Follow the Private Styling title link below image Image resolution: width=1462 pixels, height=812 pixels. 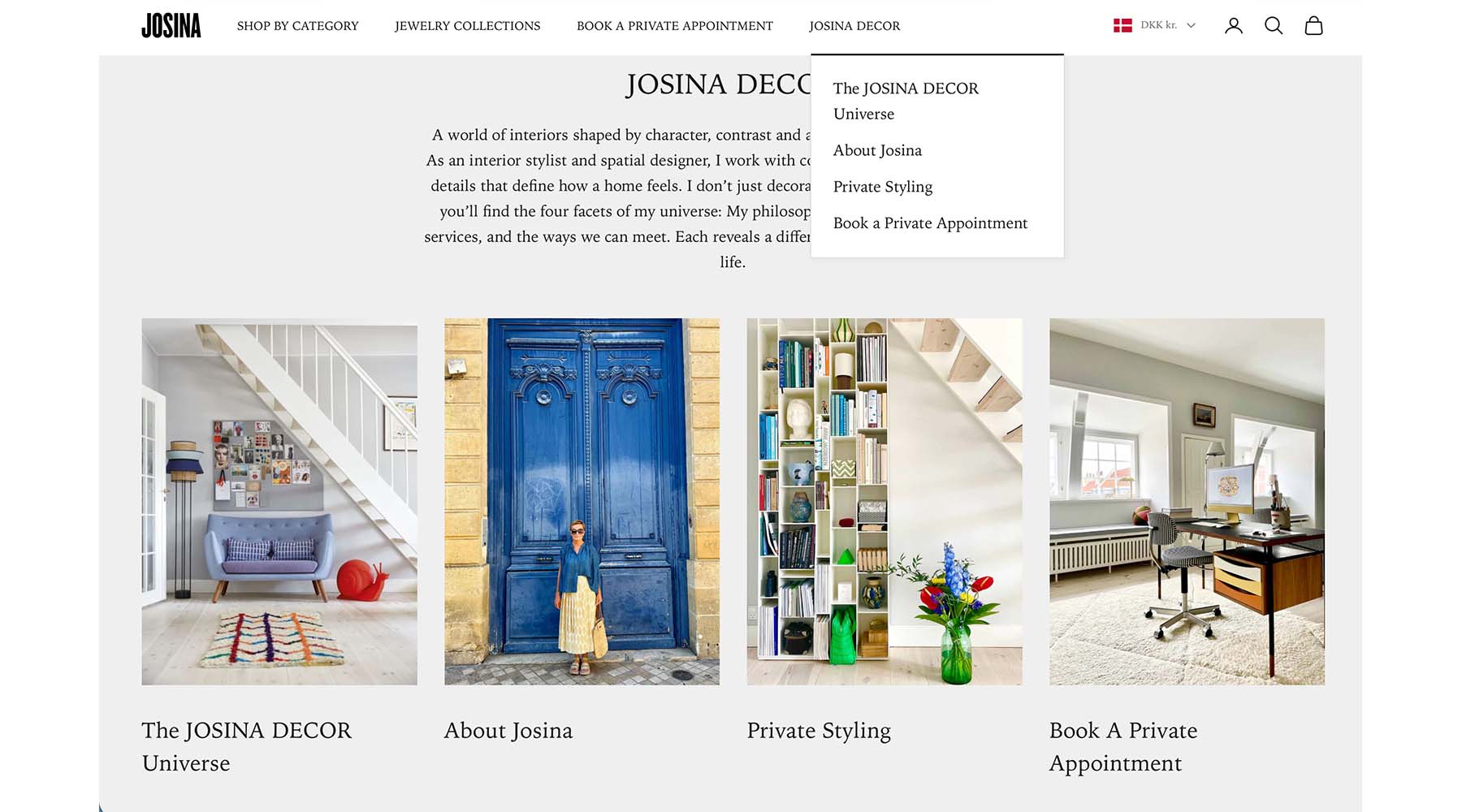click(819, 732)
